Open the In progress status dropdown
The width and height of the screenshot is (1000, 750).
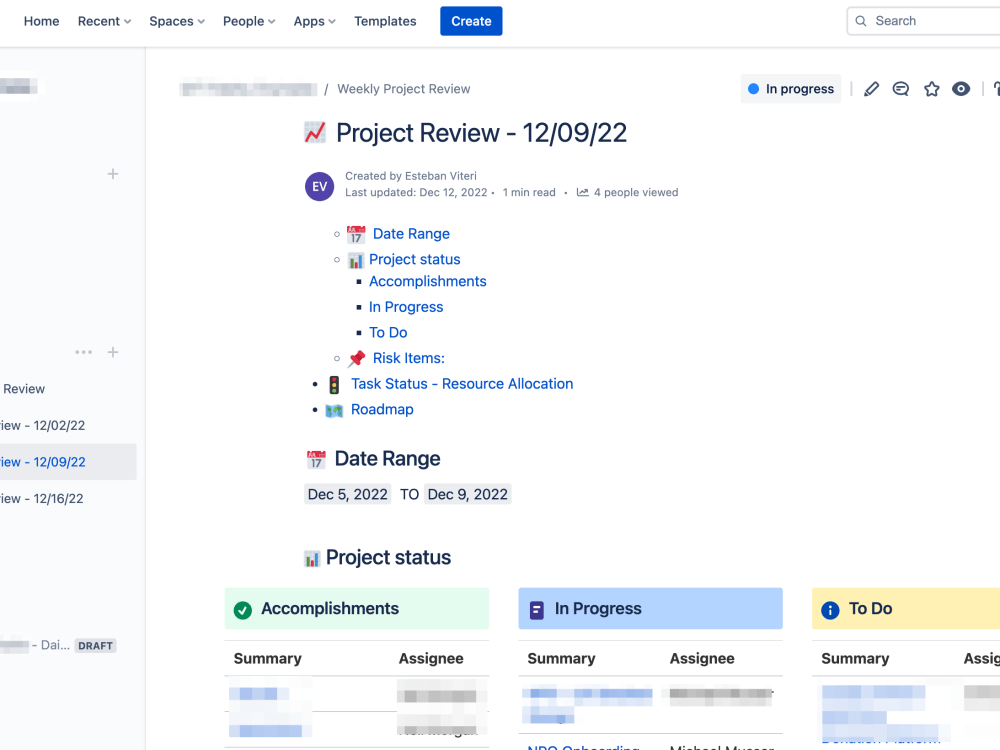click(791, 89)
